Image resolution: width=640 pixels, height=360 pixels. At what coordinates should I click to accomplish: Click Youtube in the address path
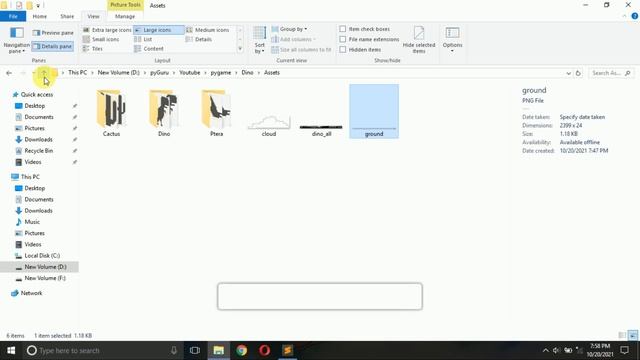pyautogui.click(x=190, y=73)
